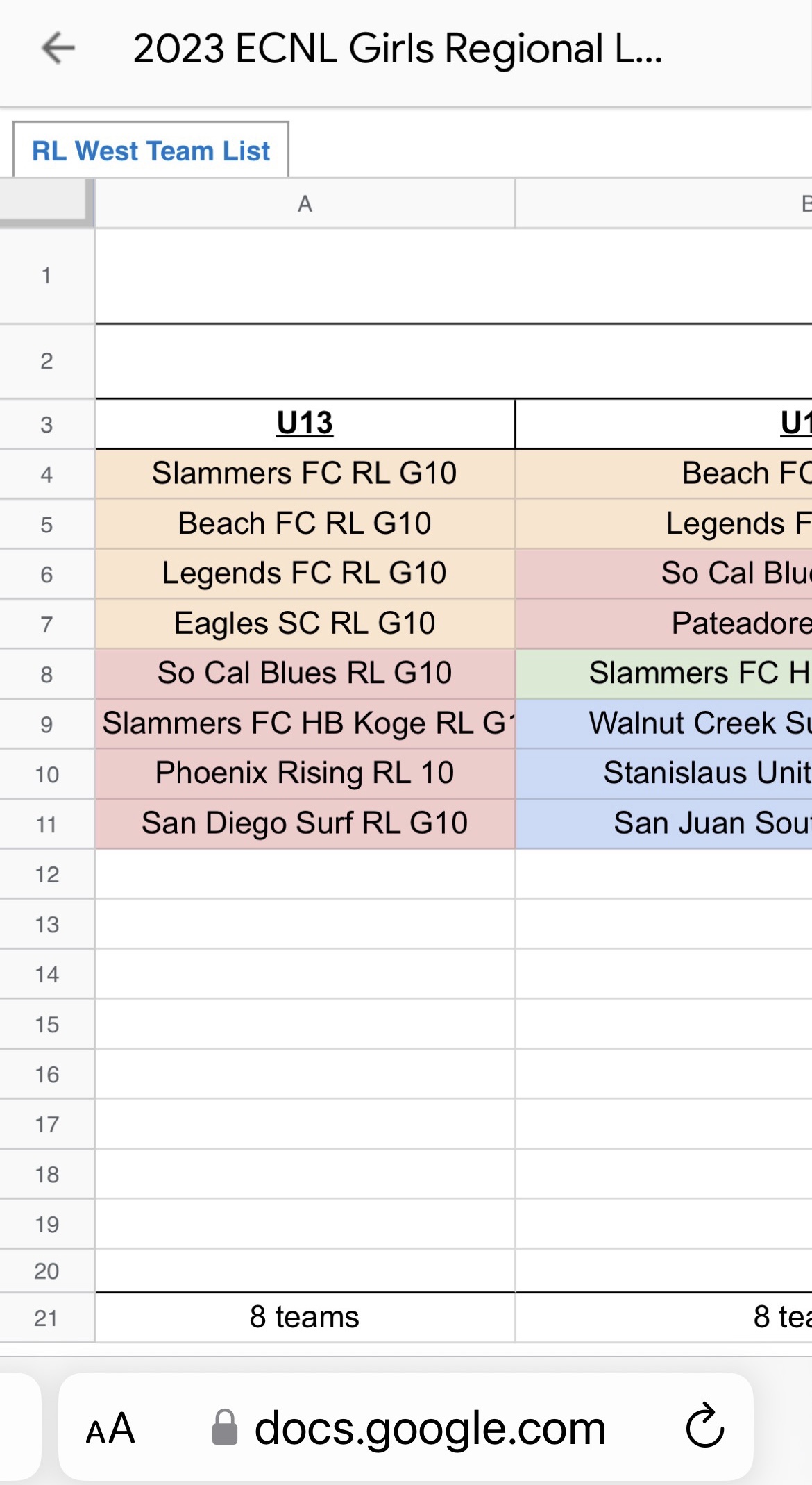Select the U13 header cell
Viewport: 812px width, 1485px height.
(x=305, y=423)
